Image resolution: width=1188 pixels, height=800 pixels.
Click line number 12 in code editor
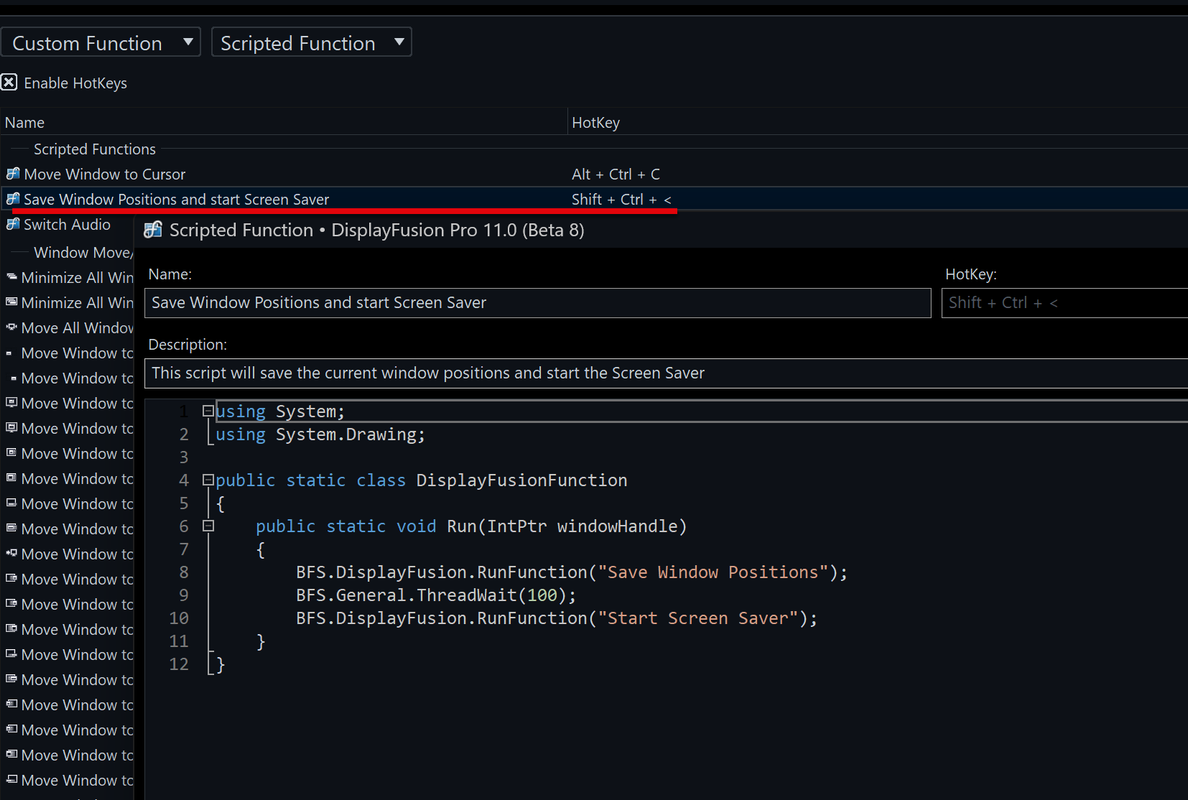click(179, 664)
